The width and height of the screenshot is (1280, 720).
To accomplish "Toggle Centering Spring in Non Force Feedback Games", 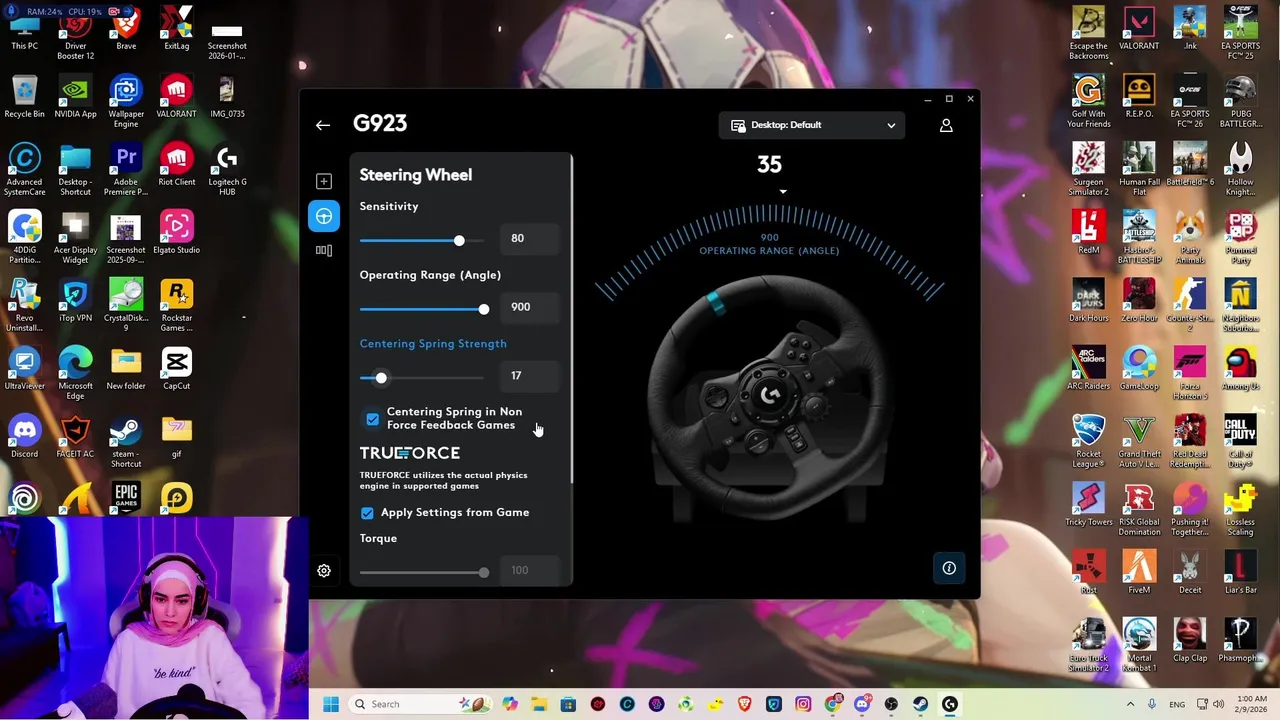I will point(373,418).
